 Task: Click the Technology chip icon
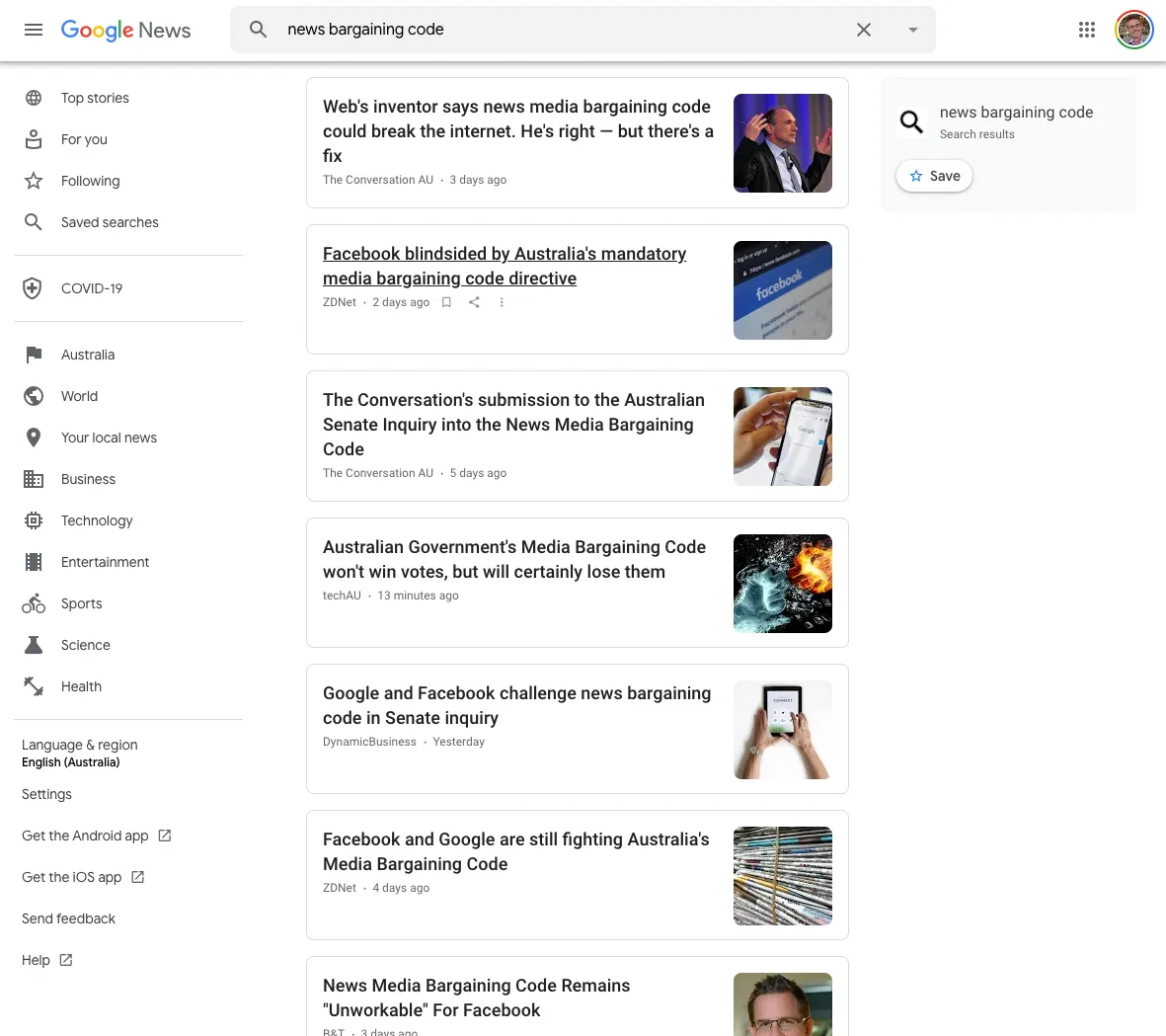pos(34,520)
